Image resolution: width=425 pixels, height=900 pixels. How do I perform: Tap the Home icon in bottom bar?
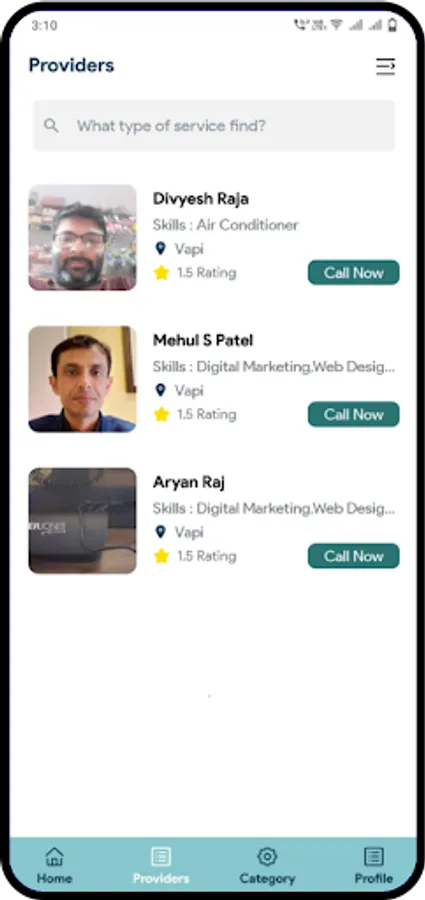coord(55,857)
